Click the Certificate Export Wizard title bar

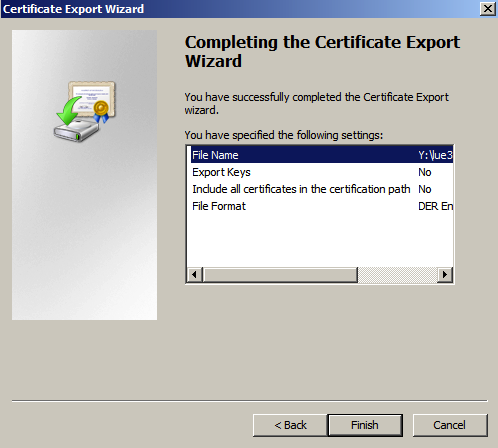240,9
